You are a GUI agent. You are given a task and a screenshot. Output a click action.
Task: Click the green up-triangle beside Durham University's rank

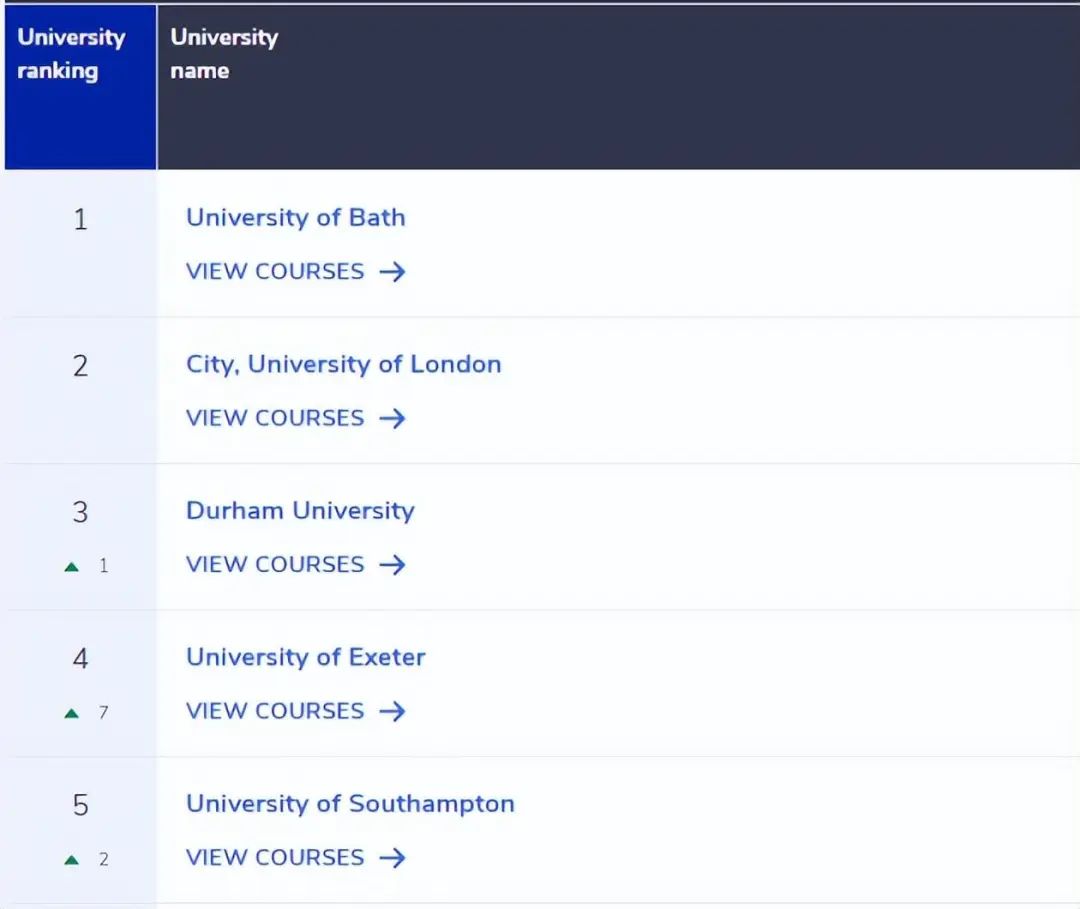(x=71, y=564)
